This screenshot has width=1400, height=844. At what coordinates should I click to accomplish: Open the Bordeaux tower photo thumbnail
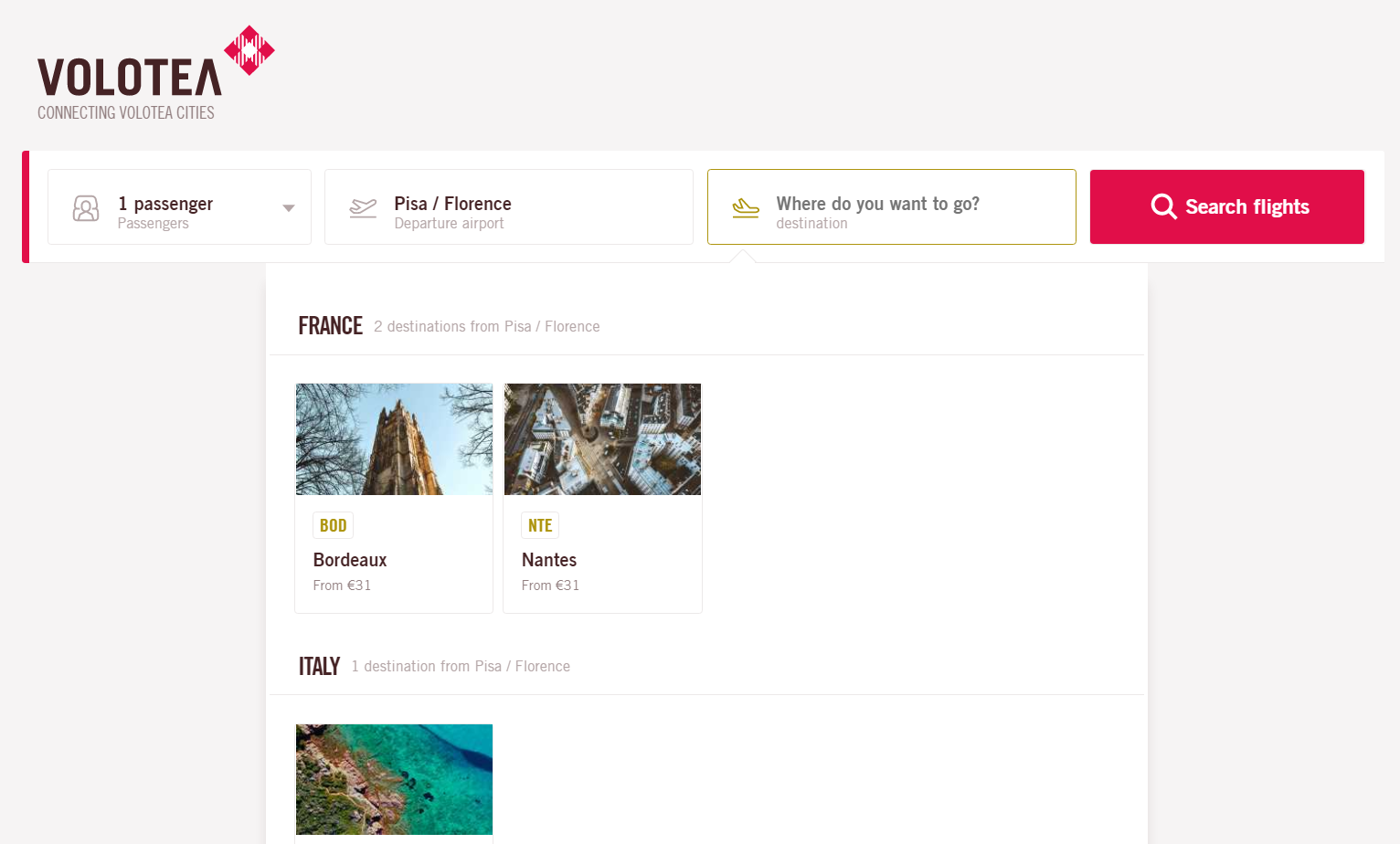(x=394, y=439)
